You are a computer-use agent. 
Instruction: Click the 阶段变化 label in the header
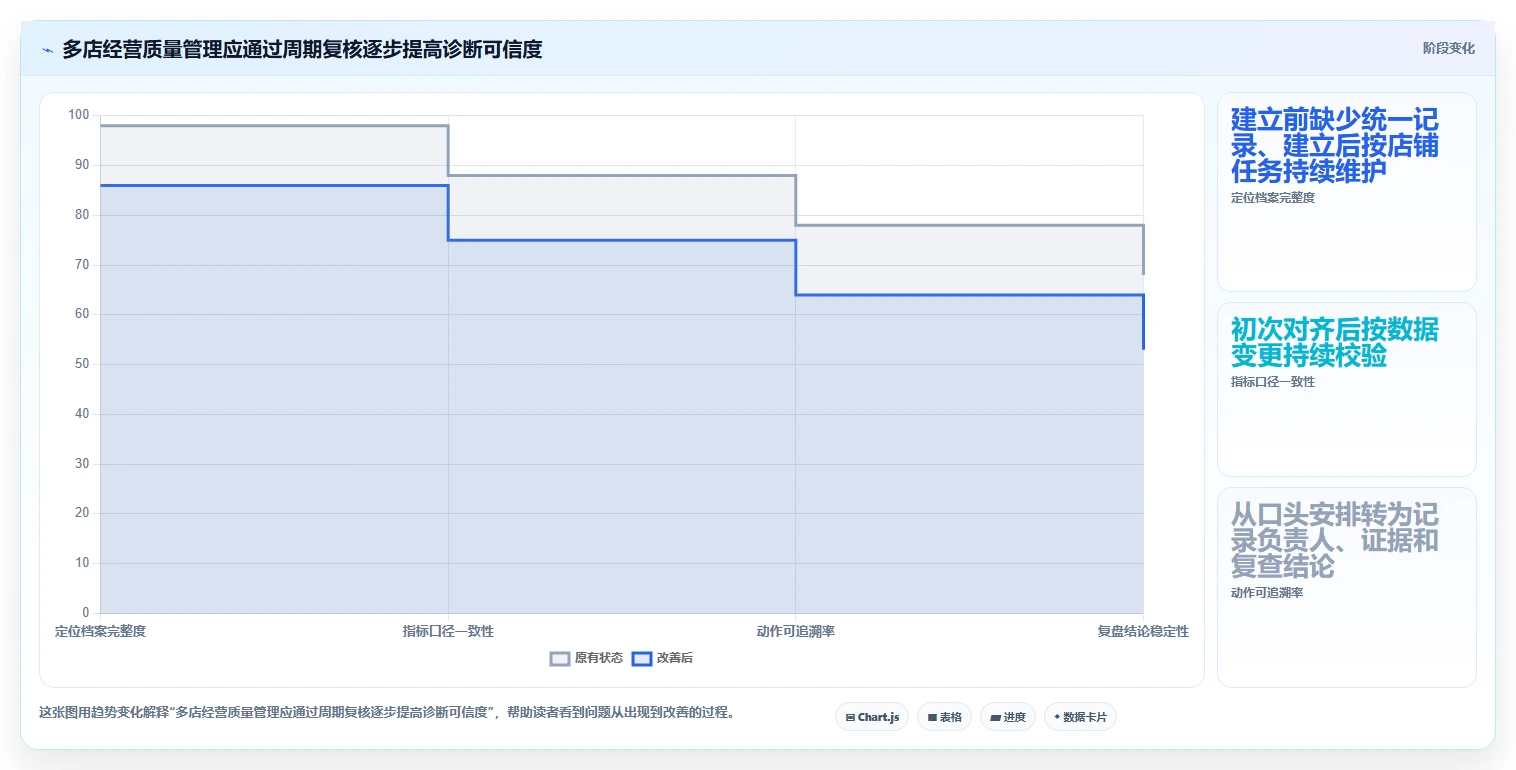tap(1448, 49)
